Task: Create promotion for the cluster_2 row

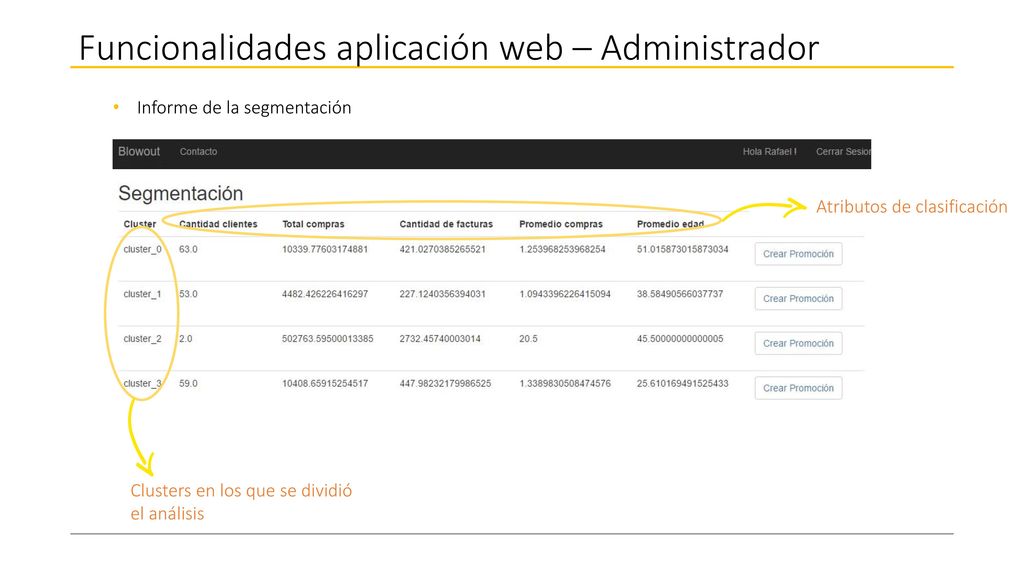Action: (x=798, y=344)
